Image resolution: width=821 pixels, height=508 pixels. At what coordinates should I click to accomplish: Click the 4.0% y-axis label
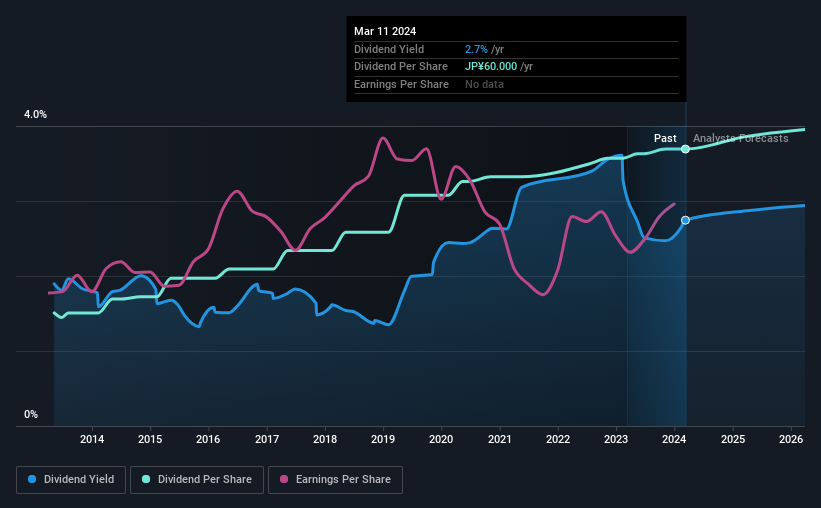tap(35, 114)
